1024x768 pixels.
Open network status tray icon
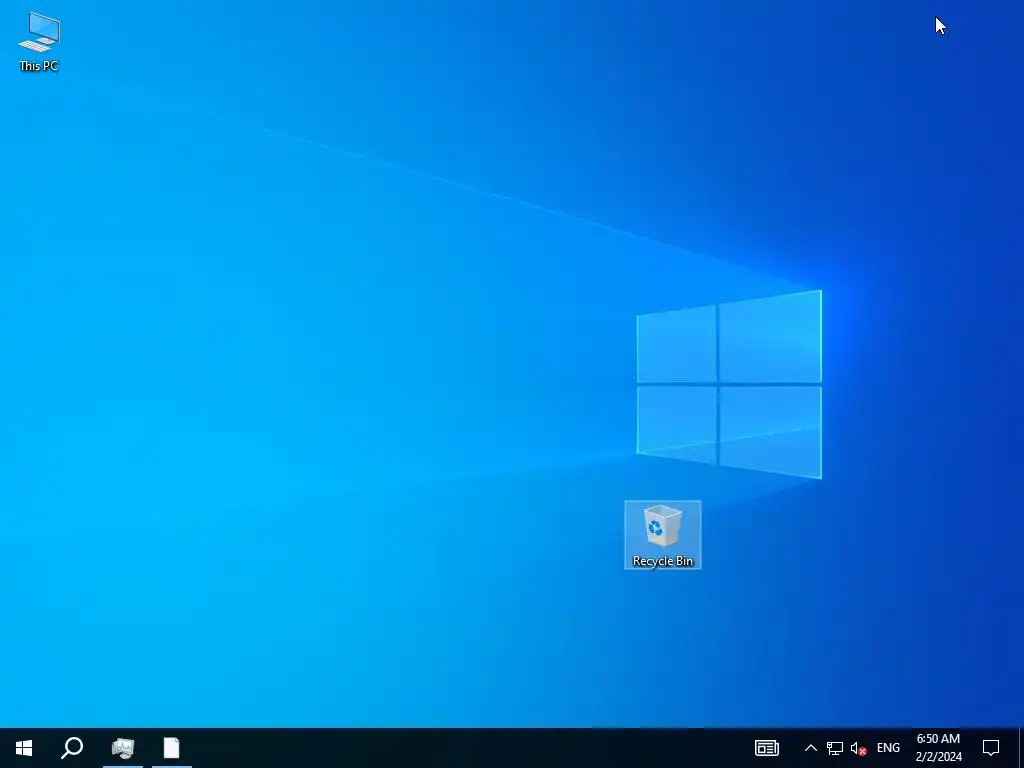pos(835,748)
